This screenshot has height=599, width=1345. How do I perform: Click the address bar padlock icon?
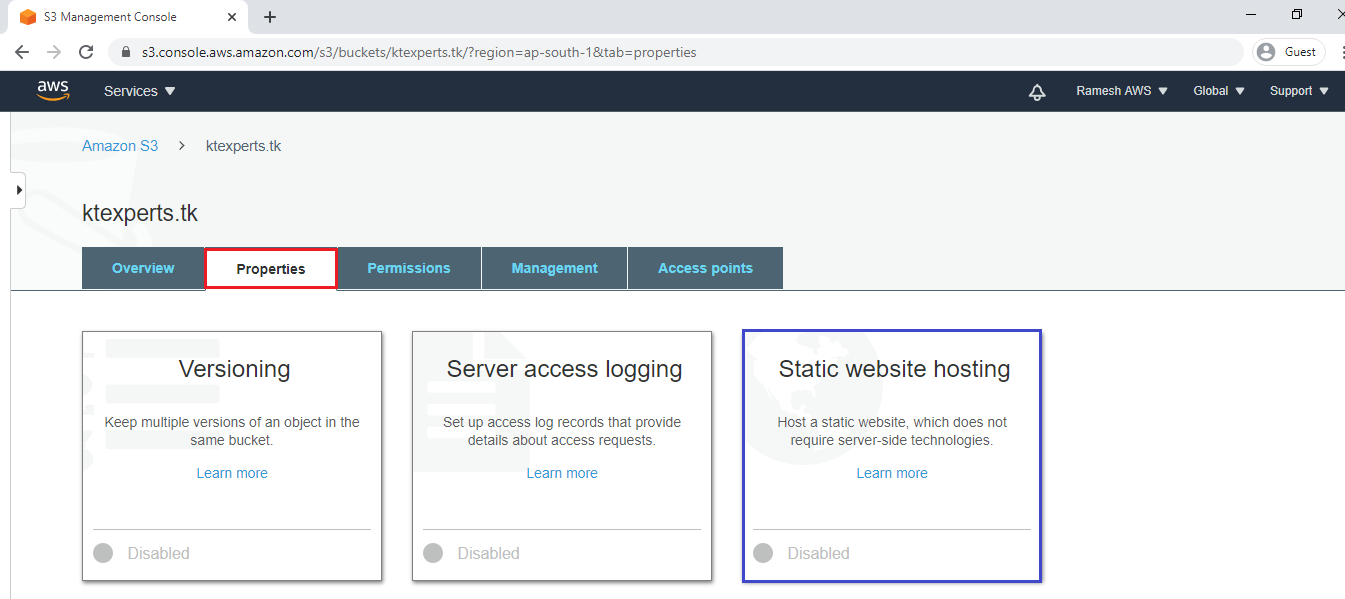(127, 52)
